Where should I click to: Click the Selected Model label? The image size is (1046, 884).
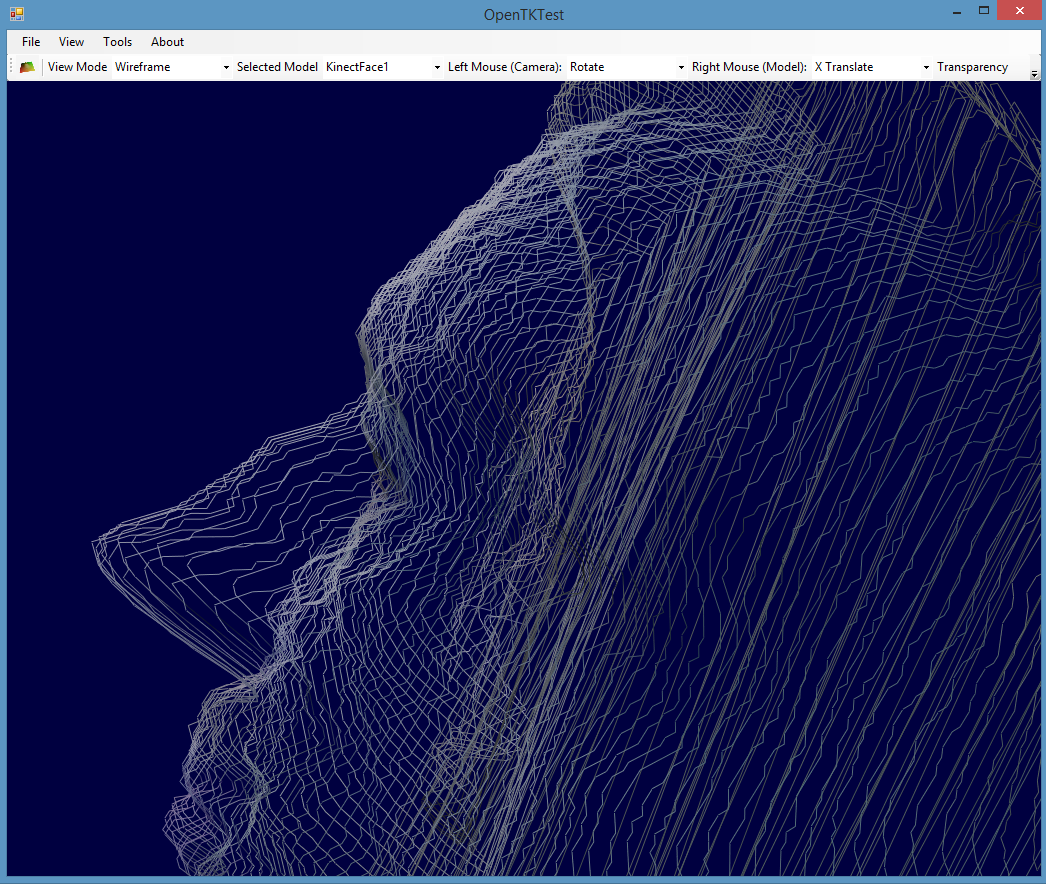point(277,67)
